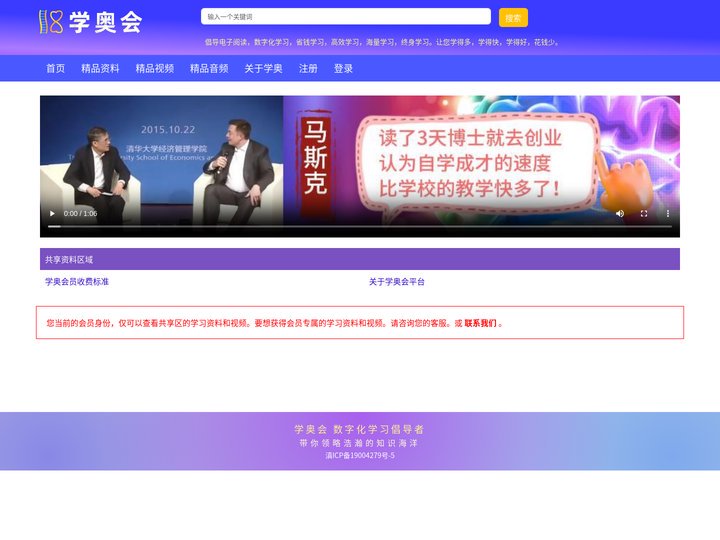Open 精品资料 in the navigation bar
This screenshot has height=540, width=720.
100,68
